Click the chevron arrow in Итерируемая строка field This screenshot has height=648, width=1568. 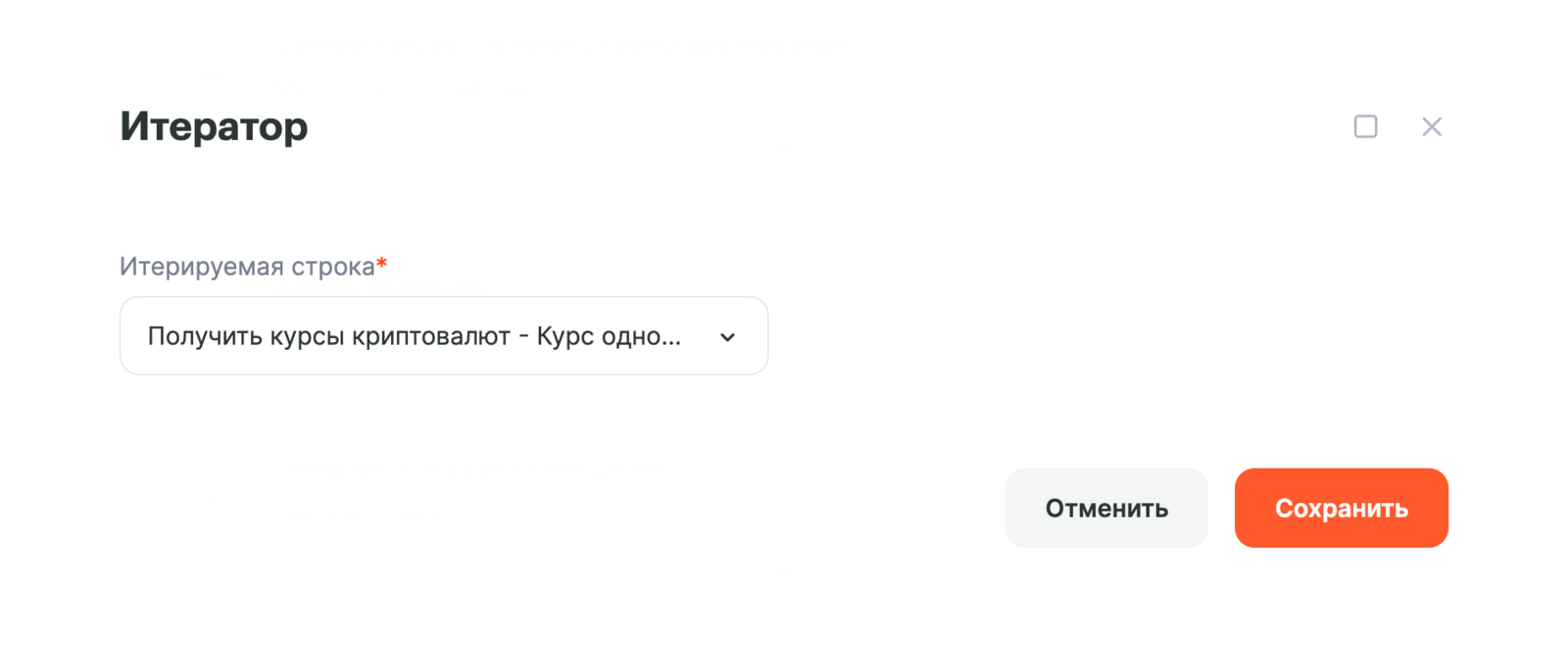point(727,336)
